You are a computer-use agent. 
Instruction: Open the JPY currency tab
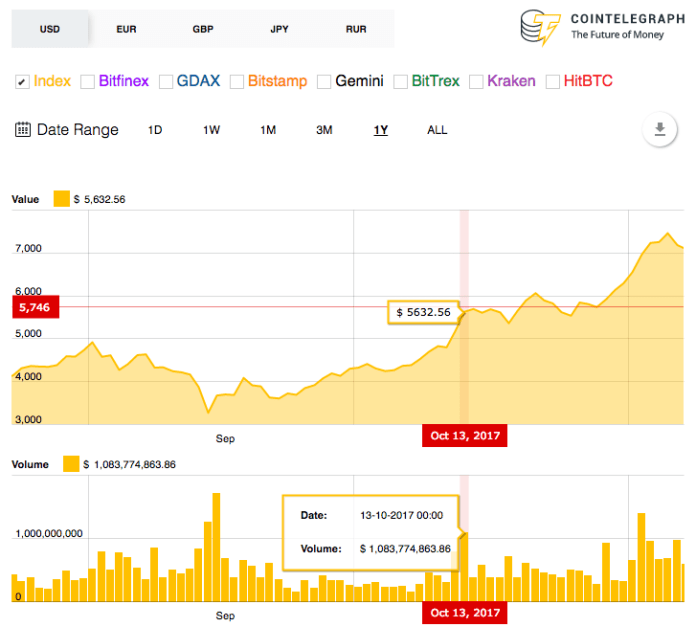coord(280,29)
